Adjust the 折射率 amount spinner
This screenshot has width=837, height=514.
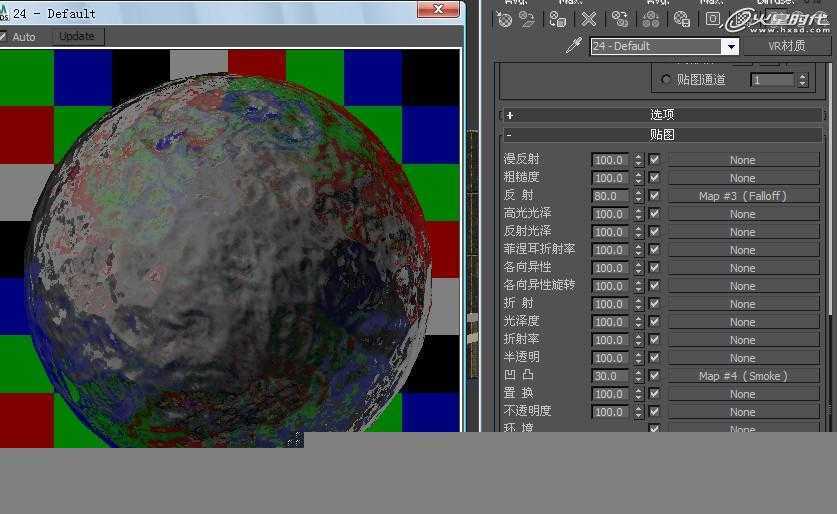point(638,339)
